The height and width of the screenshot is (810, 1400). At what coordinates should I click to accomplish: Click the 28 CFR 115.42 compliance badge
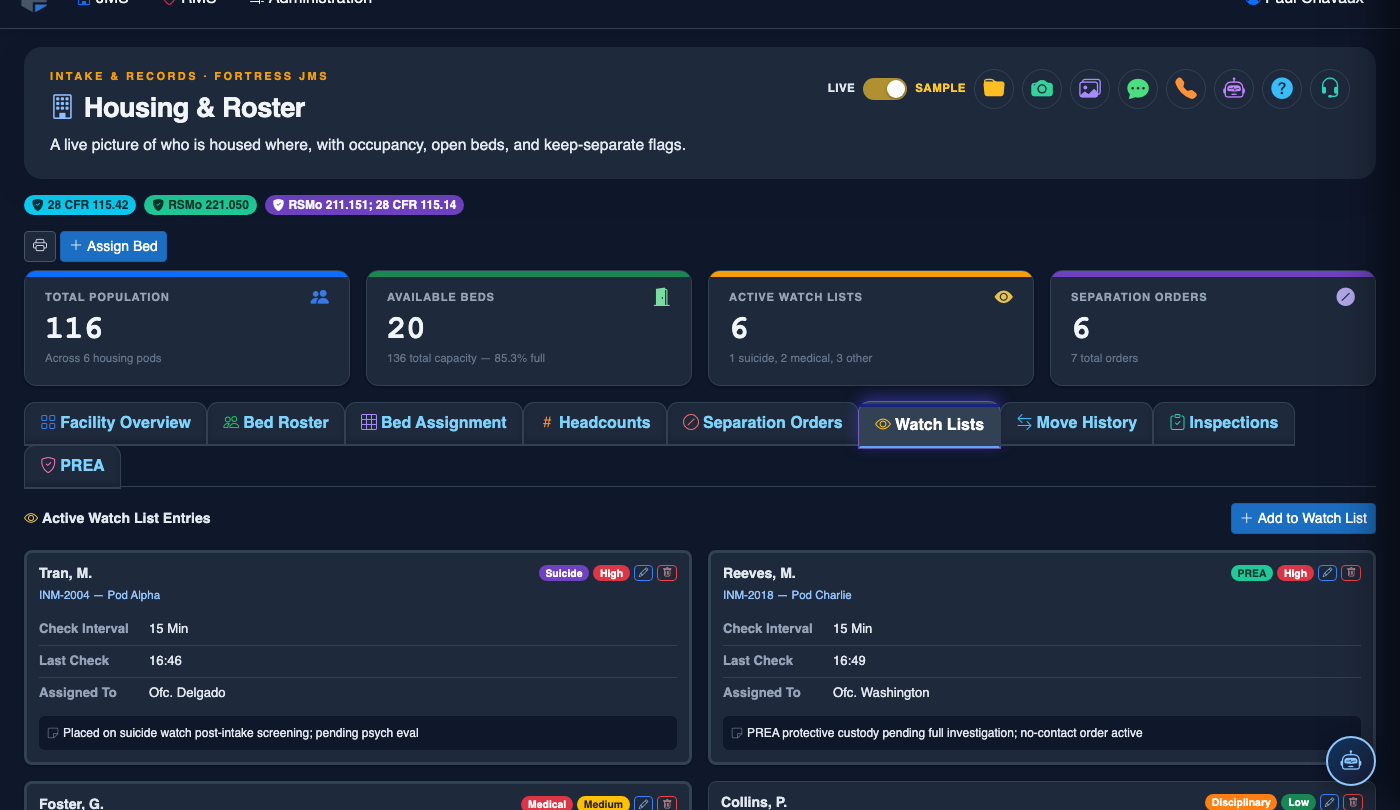80,205
